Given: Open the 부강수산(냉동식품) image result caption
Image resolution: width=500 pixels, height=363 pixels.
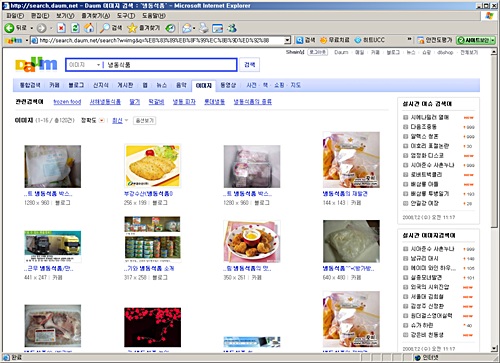Looking at the screenshot, I should [149, 193].
